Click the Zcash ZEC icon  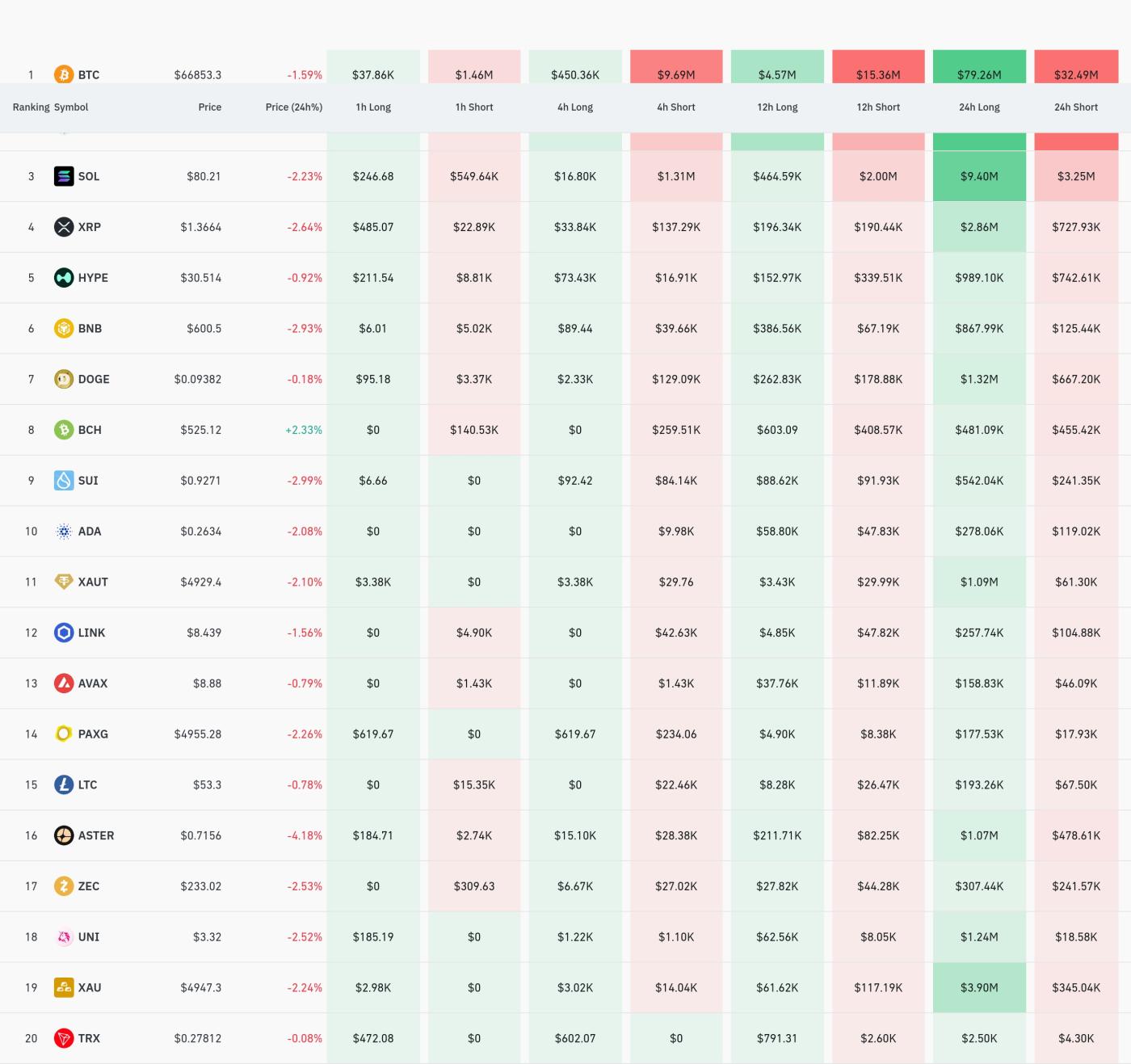63,886
